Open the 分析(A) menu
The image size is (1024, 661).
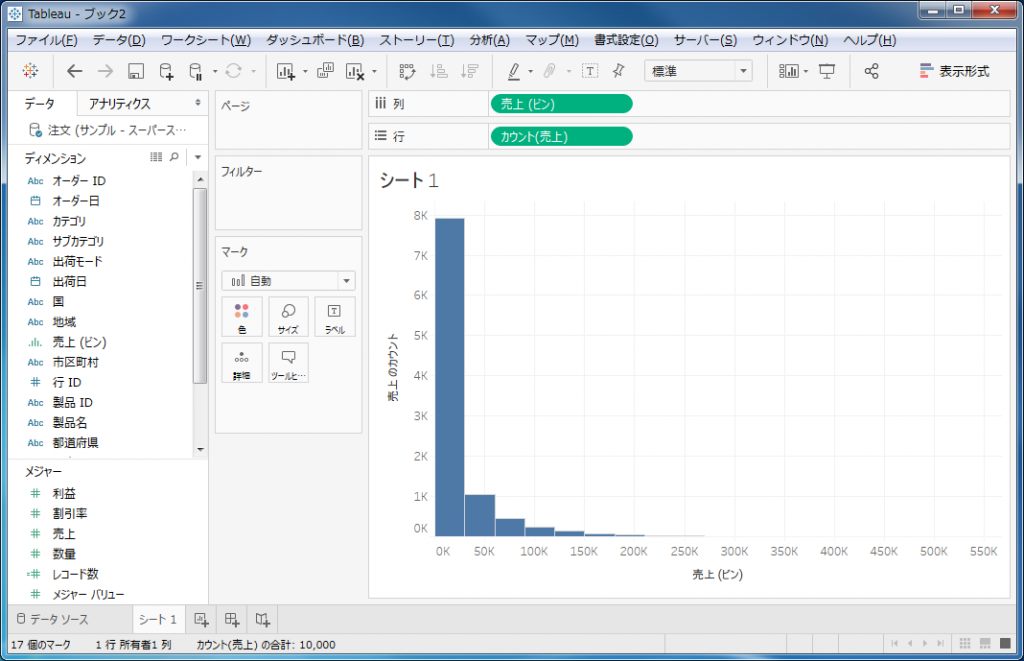tap(489, 40)
